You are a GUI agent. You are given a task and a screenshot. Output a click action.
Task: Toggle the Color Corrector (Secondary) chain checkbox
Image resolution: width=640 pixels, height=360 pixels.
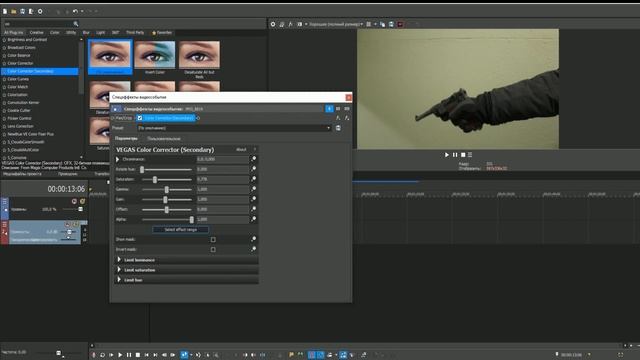[x=140, y=118]
